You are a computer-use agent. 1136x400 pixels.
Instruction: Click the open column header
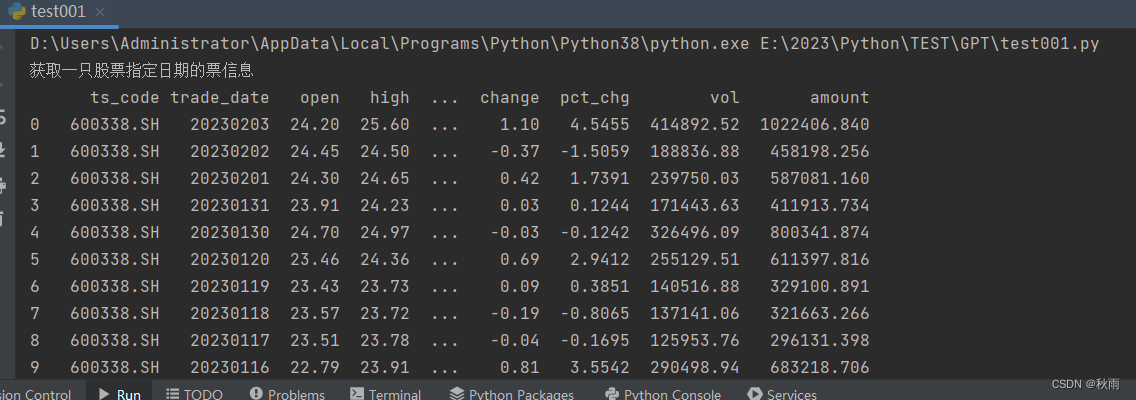pos(320,98)
